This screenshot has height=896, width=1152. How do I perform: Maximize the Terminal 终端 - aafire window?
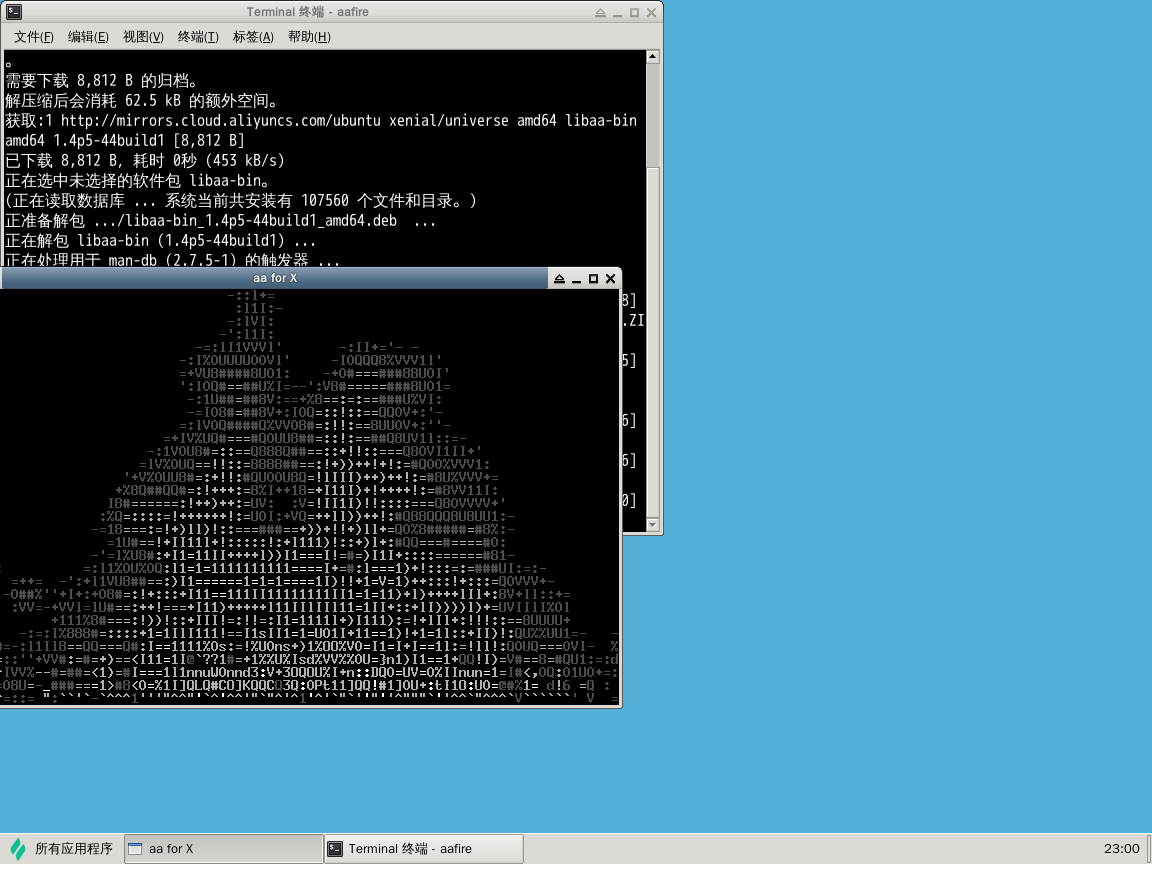(x=634, y=12)
